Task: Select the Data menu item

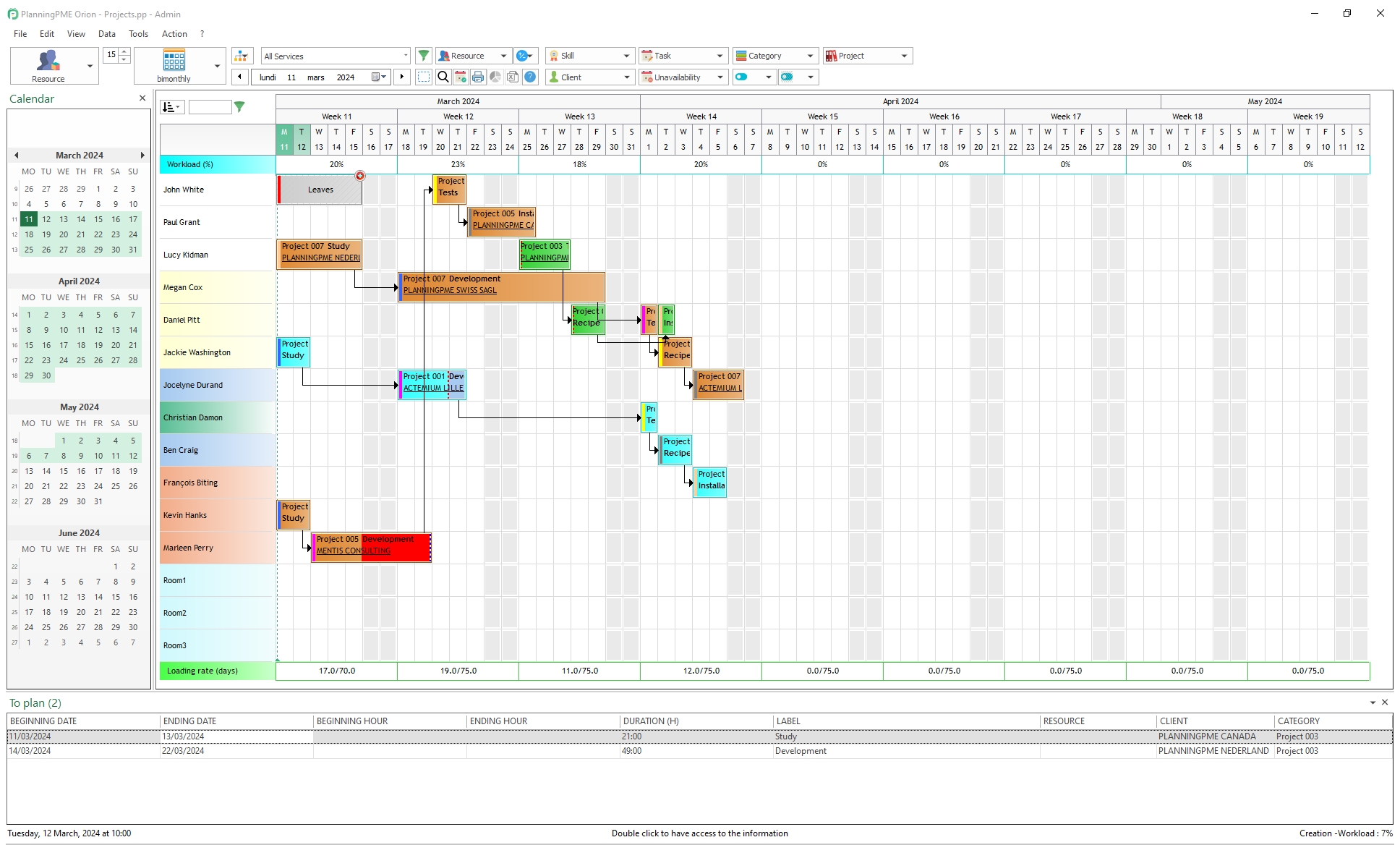Action: 107,33
